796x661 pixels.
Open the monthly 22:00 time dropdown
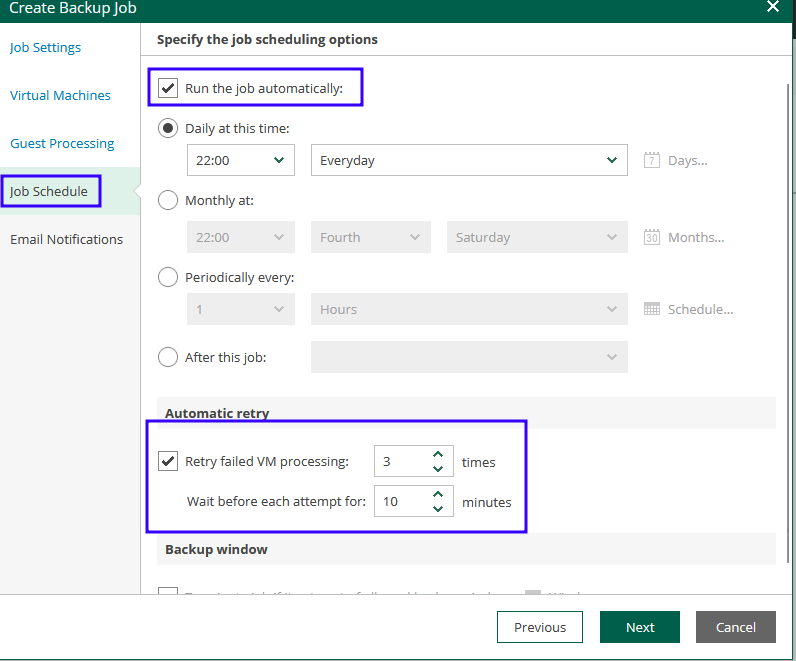point(241,237)
